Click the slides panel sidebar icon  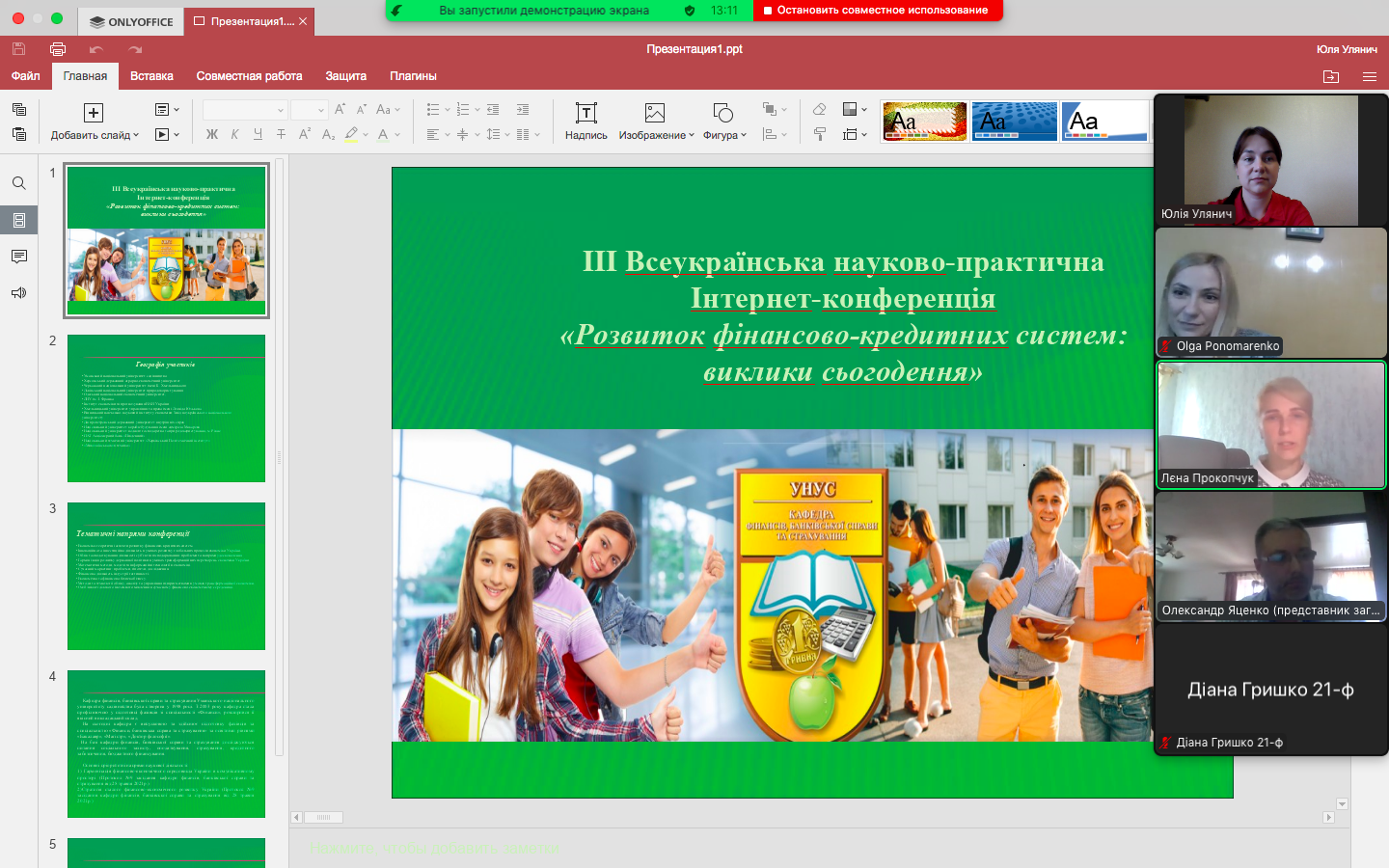pos(18,220)
